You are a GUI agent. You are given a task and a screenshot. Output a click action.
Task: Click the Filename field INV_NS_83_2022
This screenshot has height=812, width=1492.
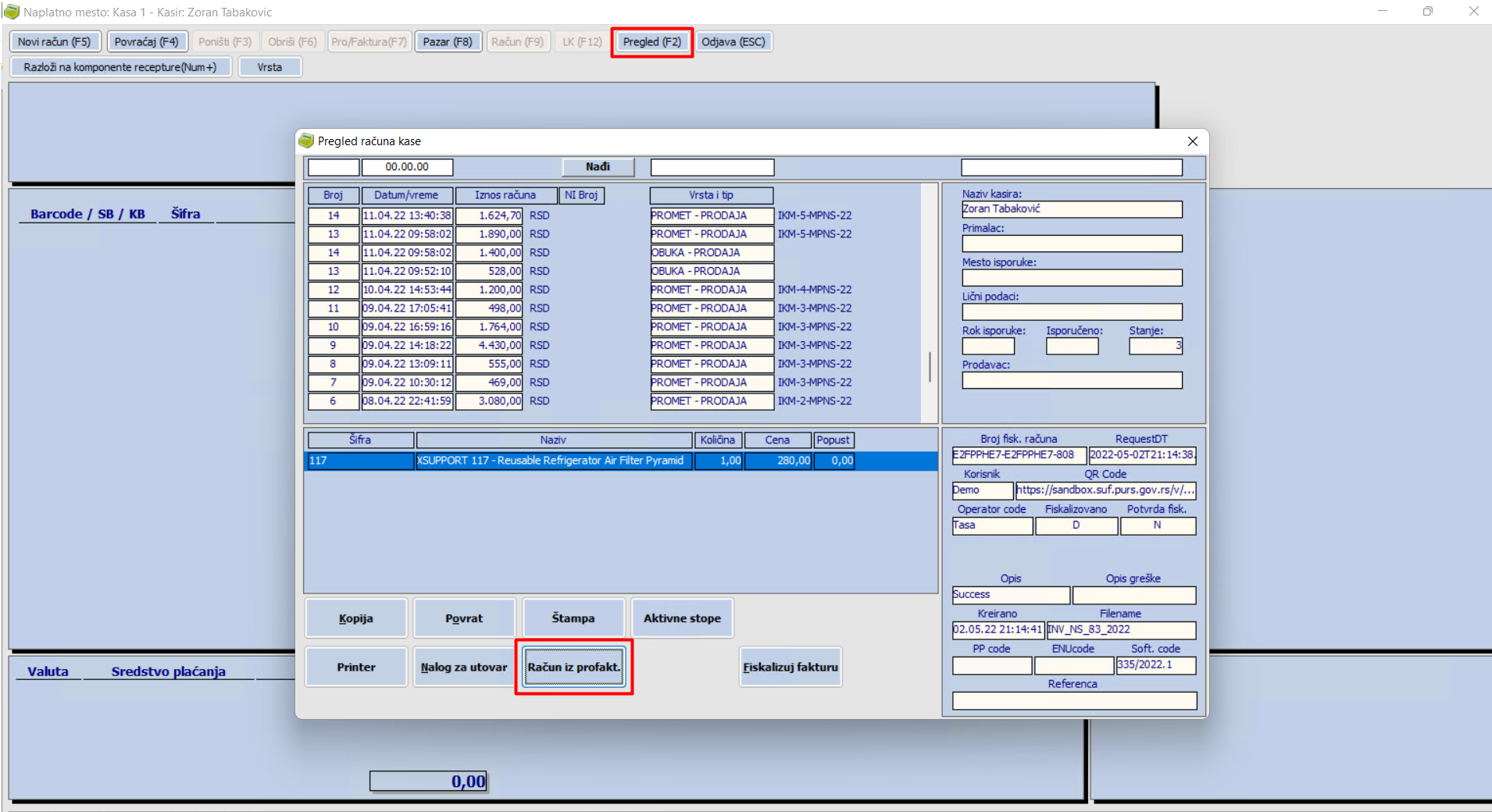tap(1121, 630)
